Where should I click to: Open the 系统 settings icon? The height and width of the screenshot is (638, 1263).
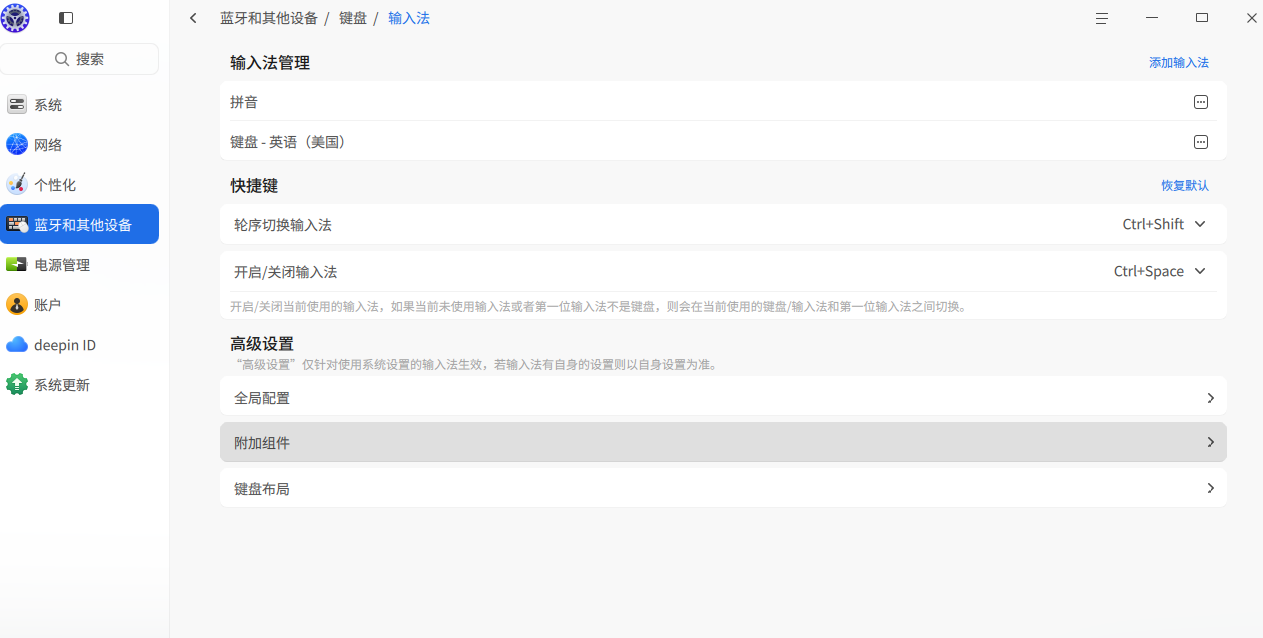[17, 105]
